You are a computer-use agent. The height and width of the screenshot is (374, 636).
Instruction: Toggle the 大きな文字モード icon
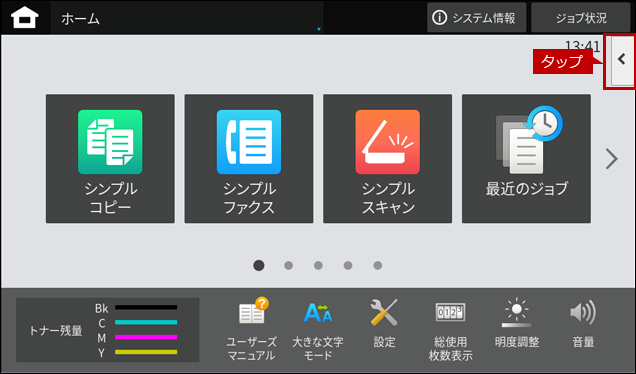[318, 329]
